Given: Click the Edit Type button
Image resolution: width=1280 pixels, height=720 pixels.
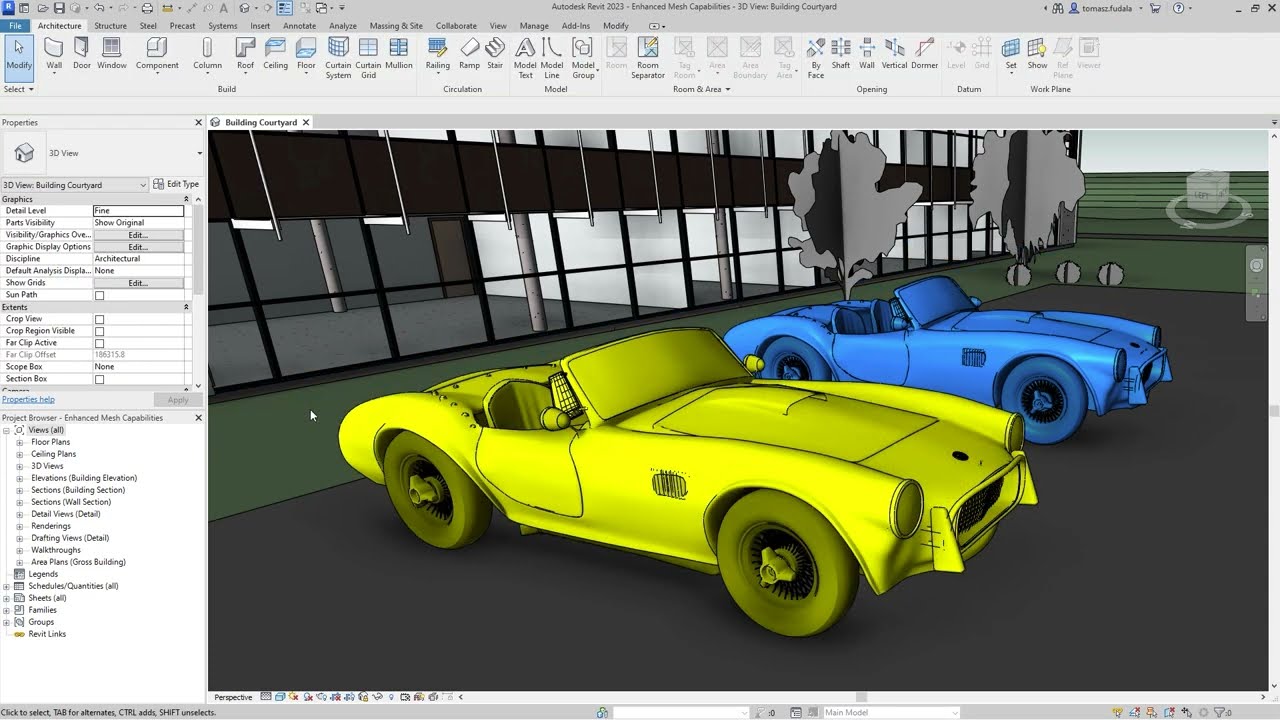Looking at the screenshot, I should (176, 184).
